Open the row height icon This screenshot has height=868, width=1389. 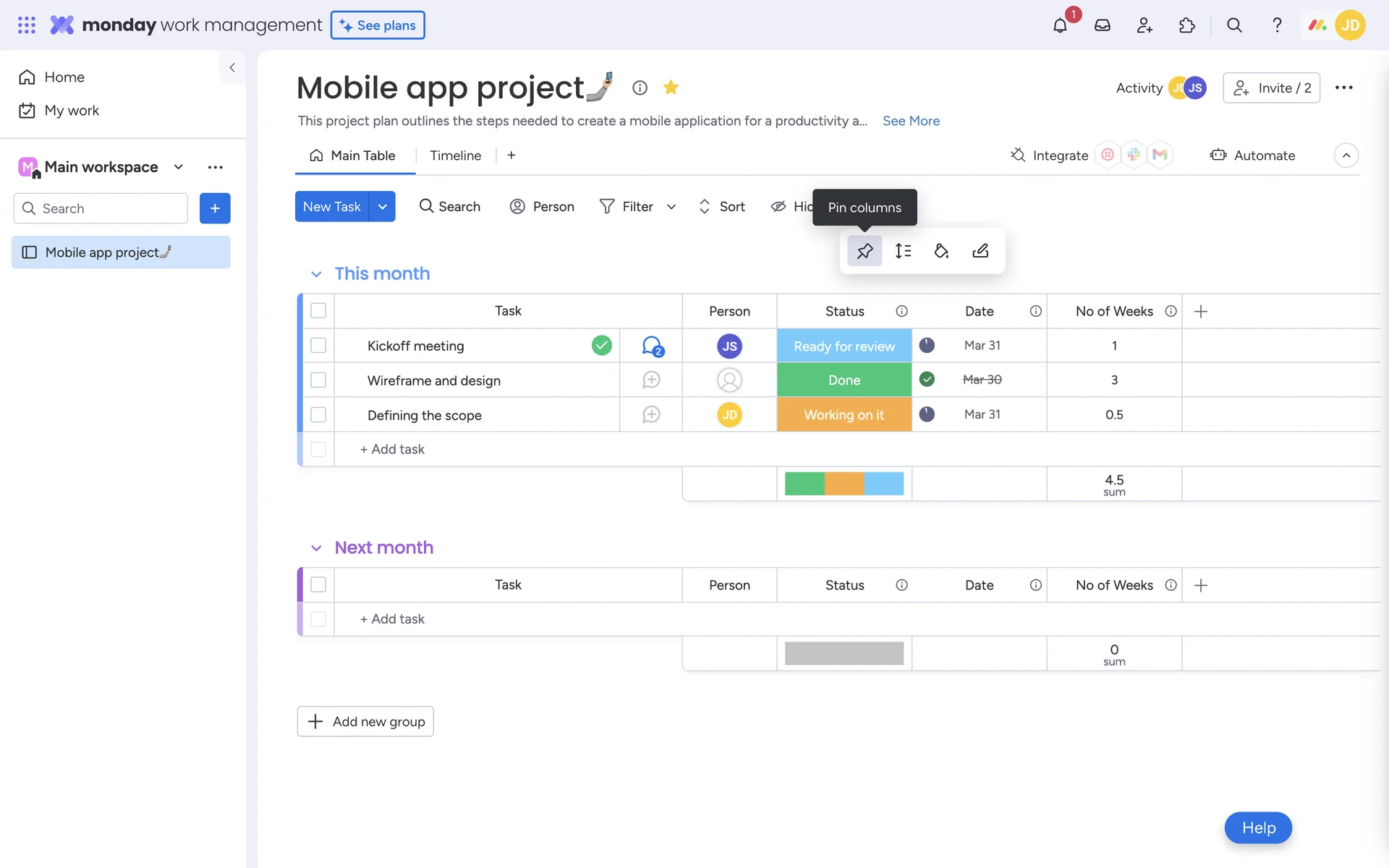tap(903, 251)
